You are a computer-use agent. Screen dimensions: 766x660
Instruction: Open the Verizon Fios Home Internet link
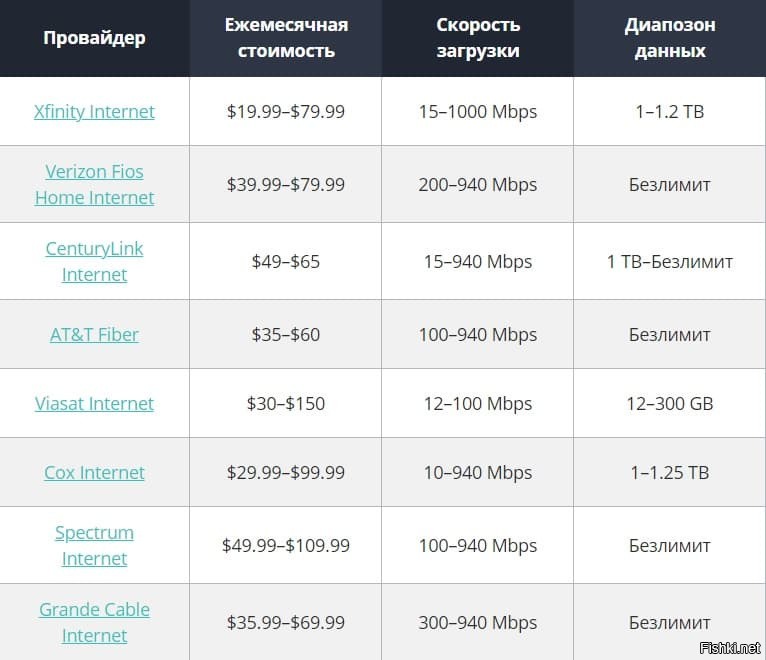click(94, 185)
